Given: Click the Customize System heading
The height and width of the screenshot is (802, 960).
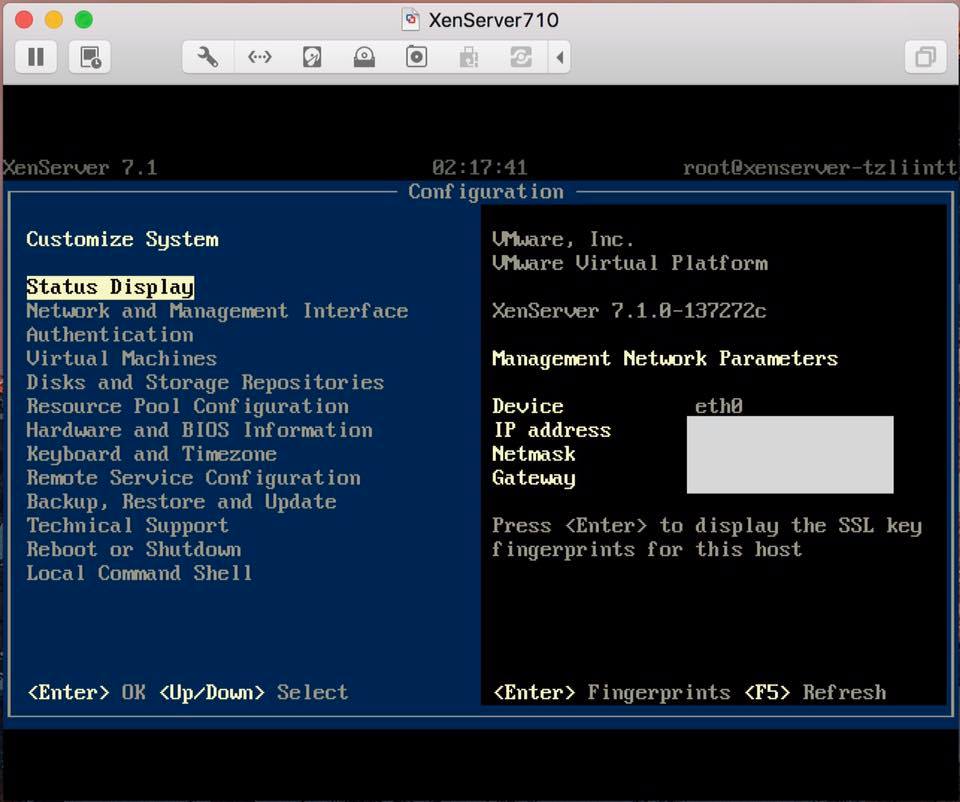Looking at the screenshot, I should 122,239.
